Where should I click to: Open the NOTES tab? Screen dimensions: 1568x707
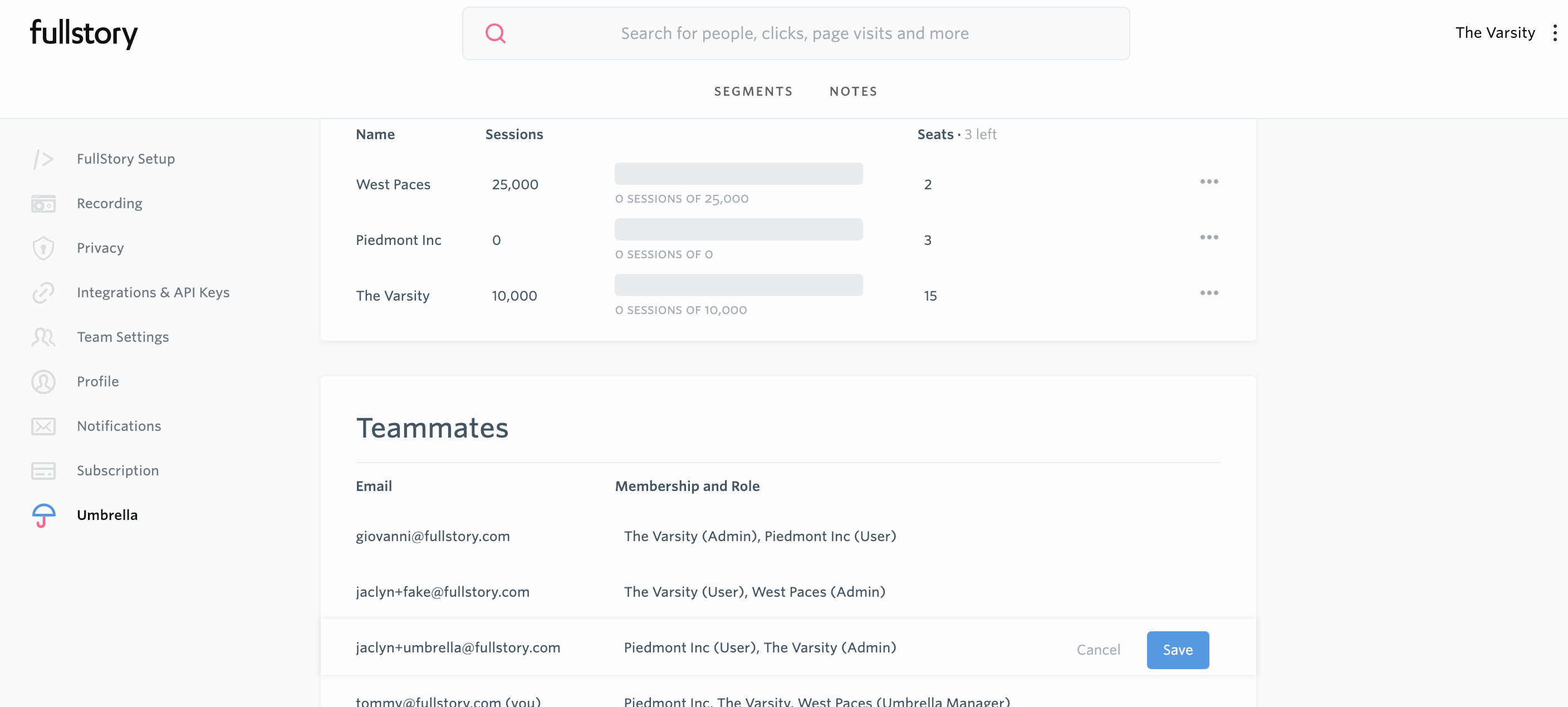click(854, 91)
